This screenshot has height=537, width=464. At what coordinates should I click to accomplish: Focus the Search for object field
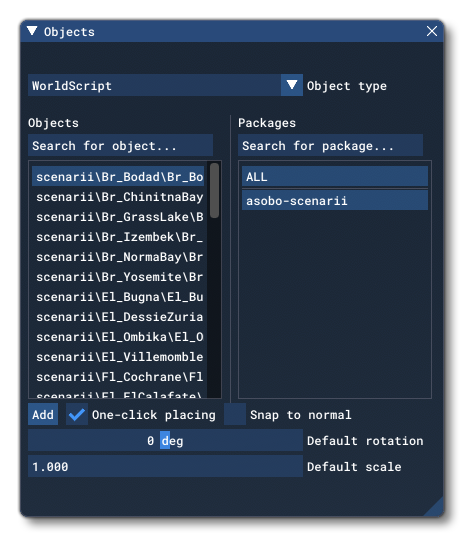(121, 146)
